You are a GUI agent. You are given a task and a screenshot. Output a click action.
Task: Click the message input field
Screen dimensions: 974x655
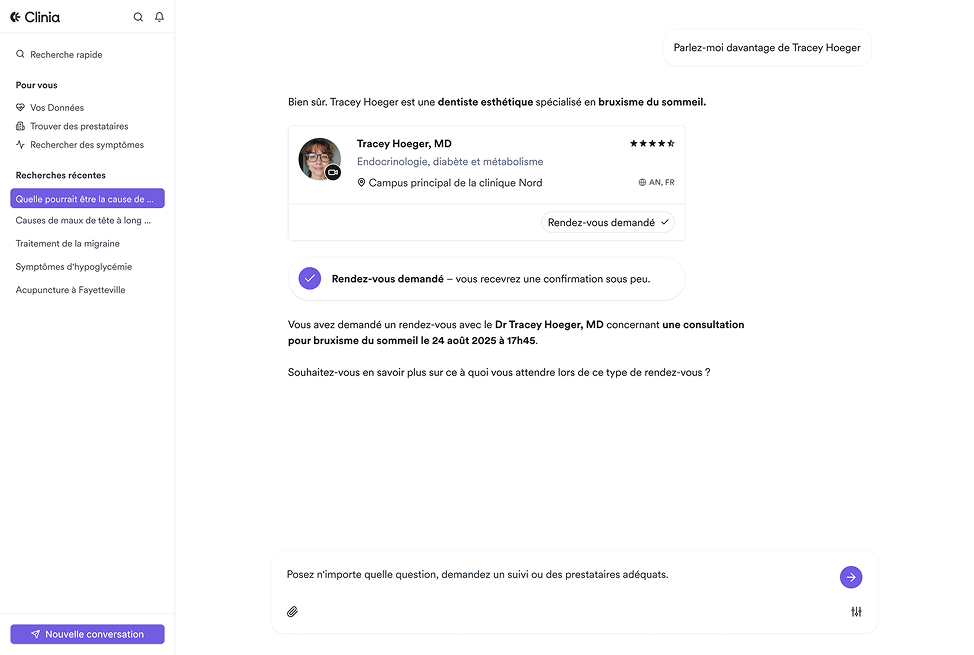coord(550,575)
